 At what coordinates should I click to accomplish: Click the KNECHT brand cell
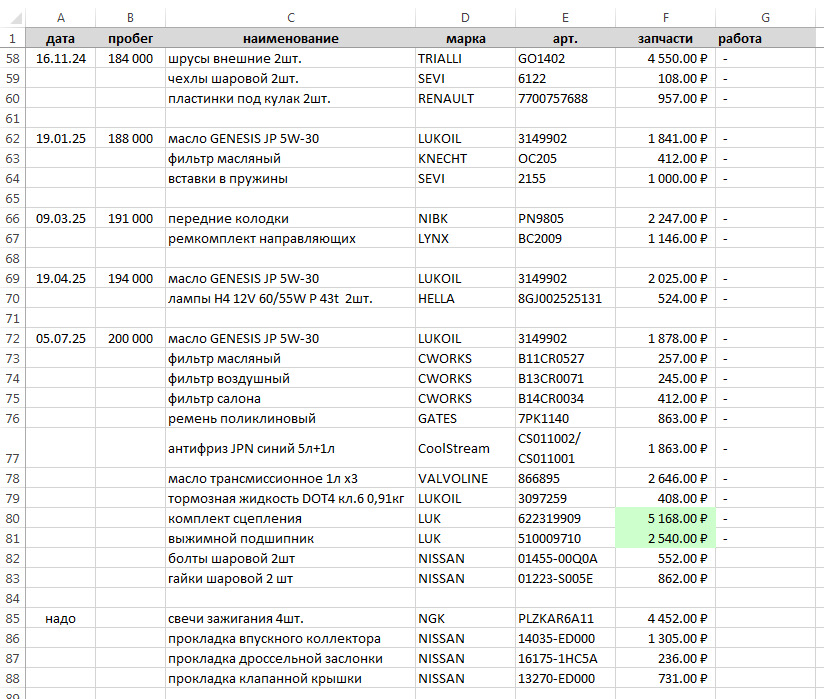click(465, 158)
